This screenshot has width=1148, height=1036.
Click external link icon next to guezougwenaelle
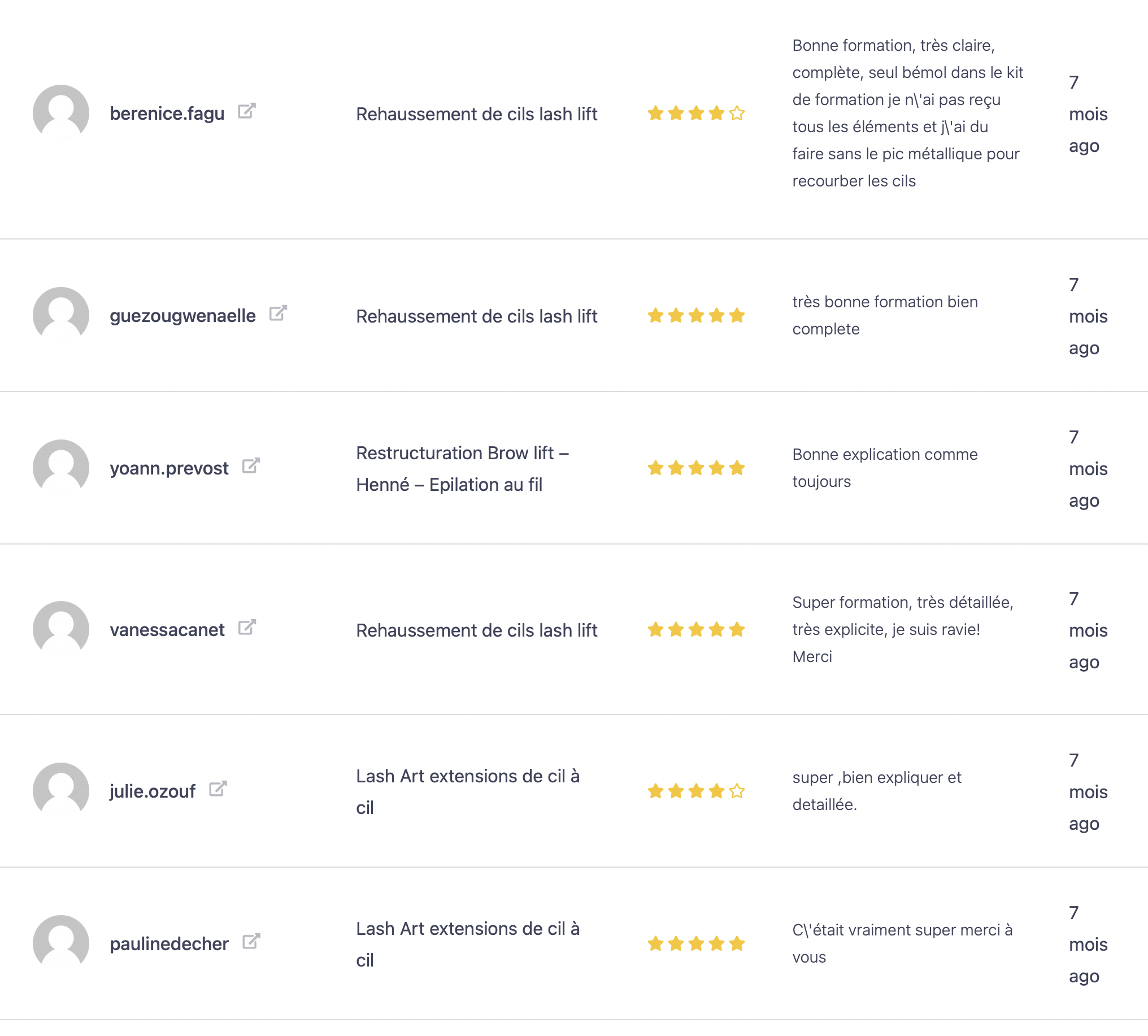[278, 313]
